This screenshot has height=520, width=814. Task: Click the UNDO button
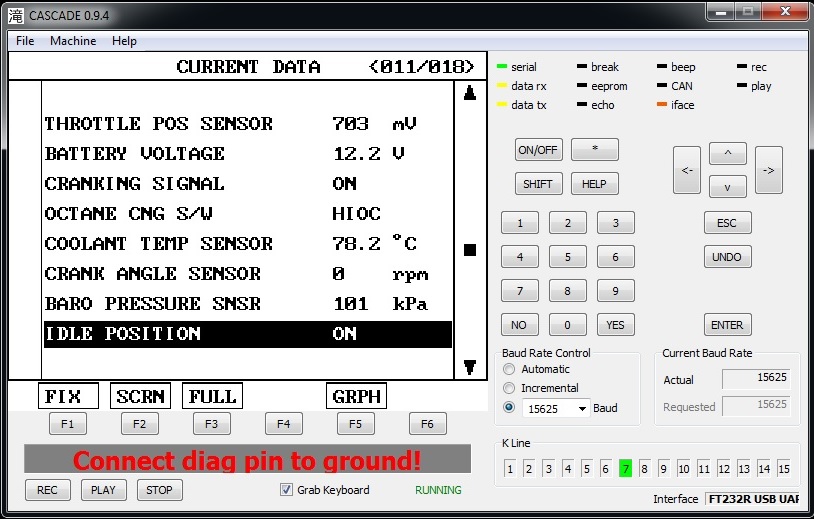tap(727, 257)
